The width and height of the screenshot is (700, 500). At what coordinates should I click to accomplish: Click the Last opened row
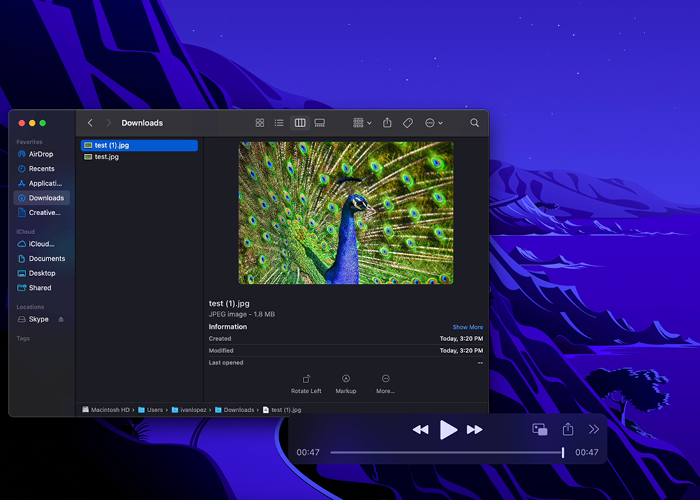tap(346, 363)
